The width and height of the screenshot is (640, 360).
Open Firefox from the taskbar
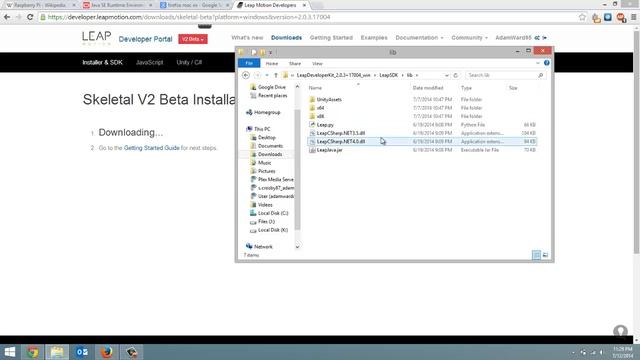(x=107, y=352)
